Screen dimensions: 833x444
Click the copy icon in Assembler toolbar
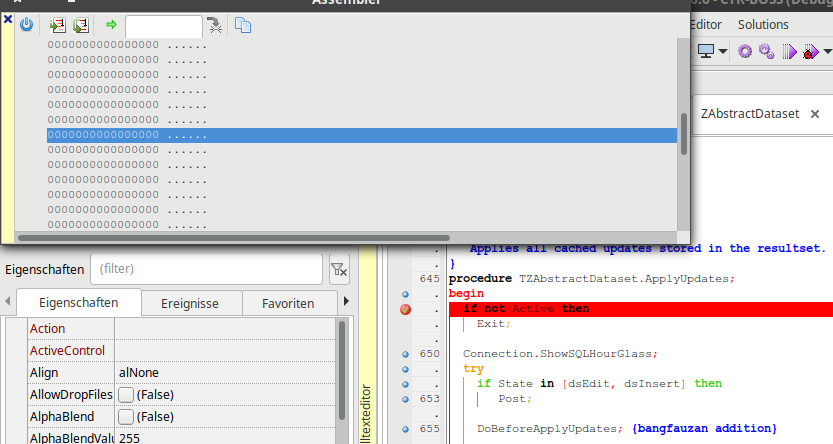(243, 24)
